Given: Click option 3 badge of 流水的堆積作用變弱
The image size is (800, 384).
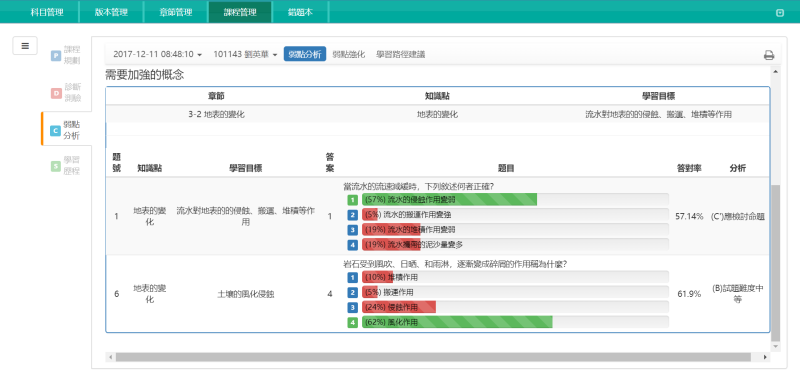Looking at the screenshot, I should pyautogui.click(x=353, y=229).
